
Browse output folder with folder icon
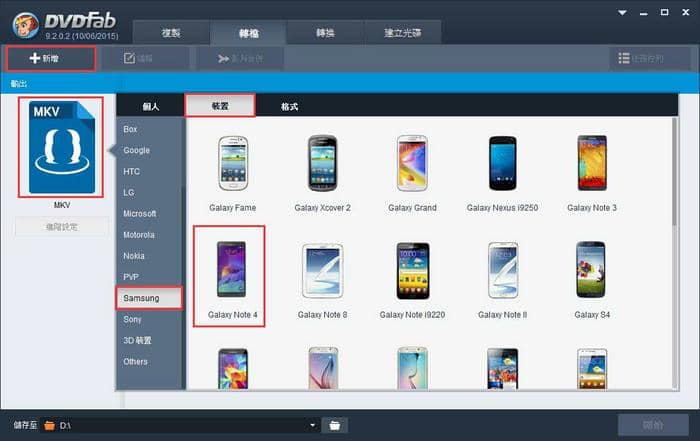[334, 425]
